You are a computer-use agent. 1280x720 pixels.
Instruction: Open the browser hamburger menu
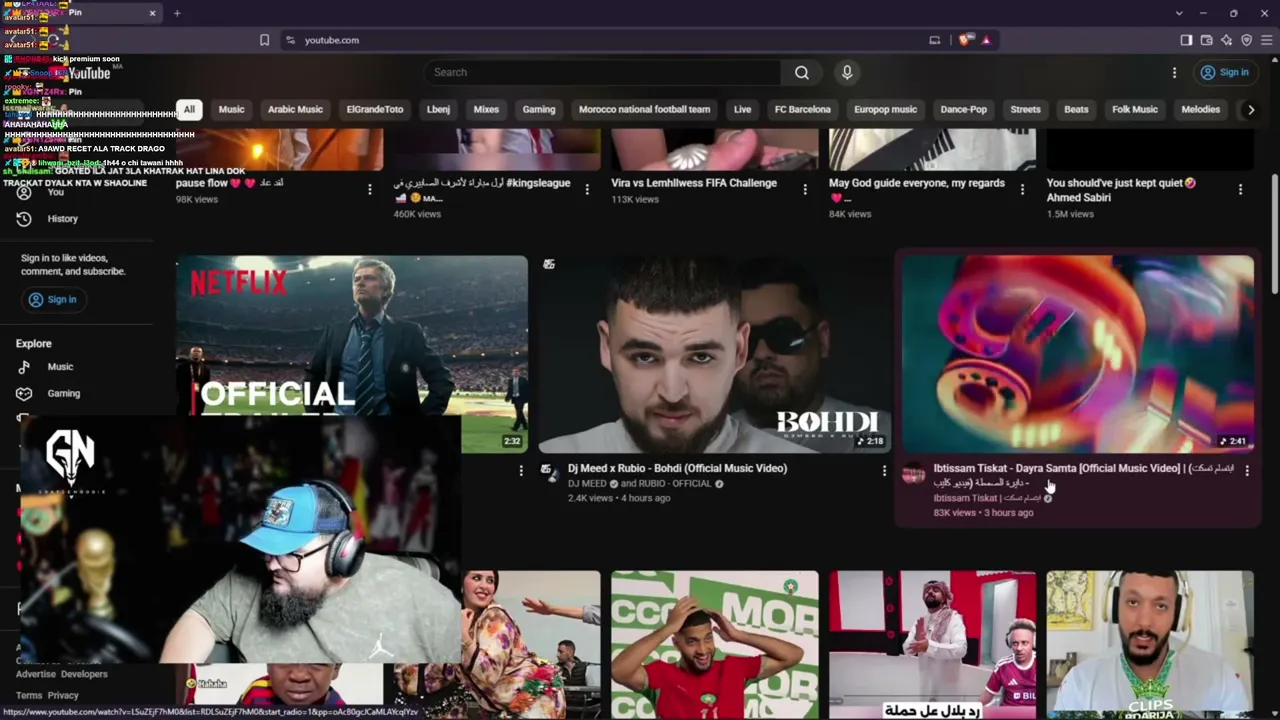[1266, 40]
